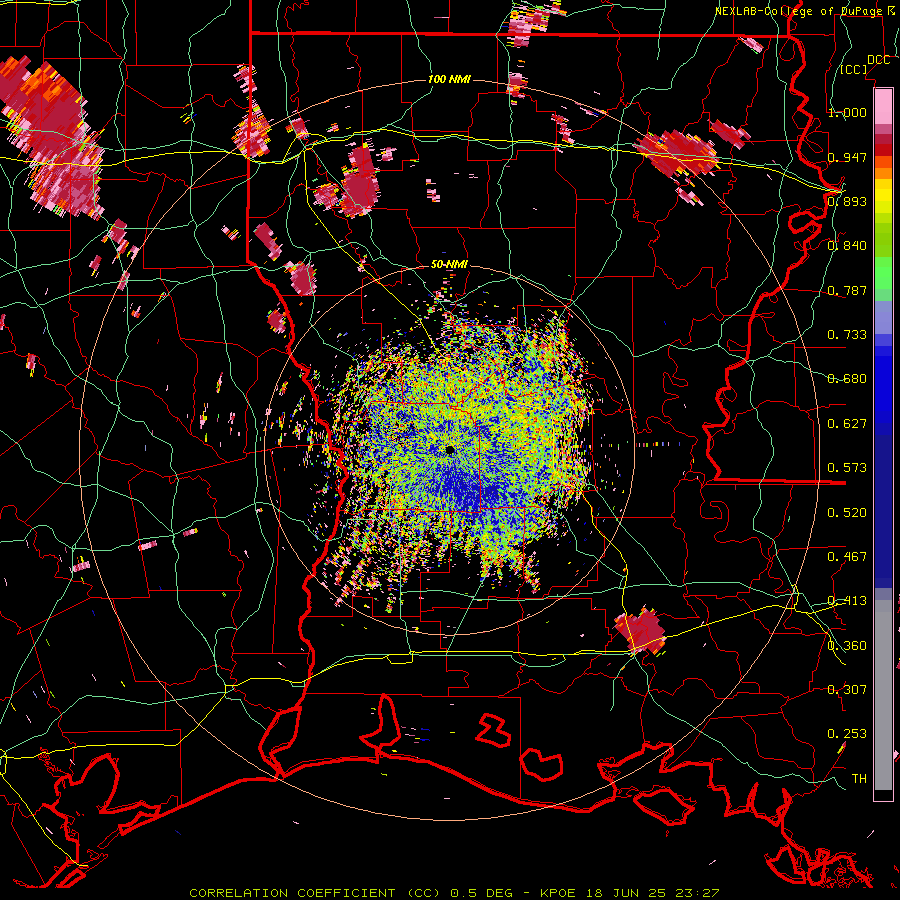Click the 0.307 scale value
This screenshot has width=900, height=900.
click(x=847, y=690)
